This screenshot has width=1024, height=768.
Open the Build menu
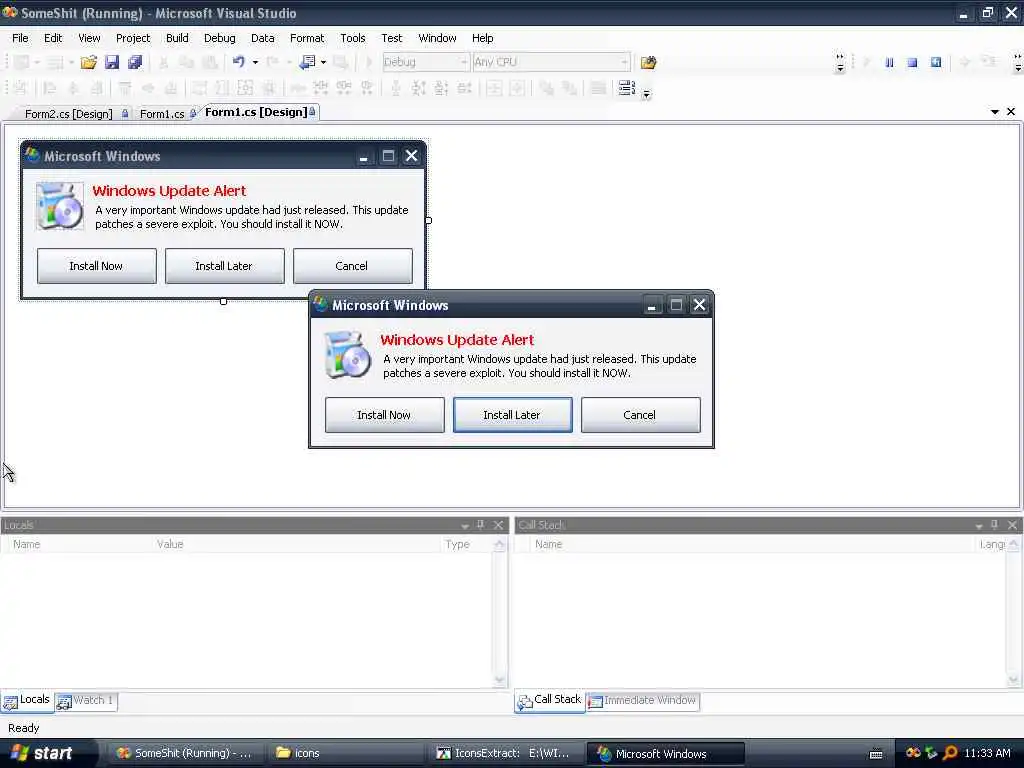click(x=177, y=38)
